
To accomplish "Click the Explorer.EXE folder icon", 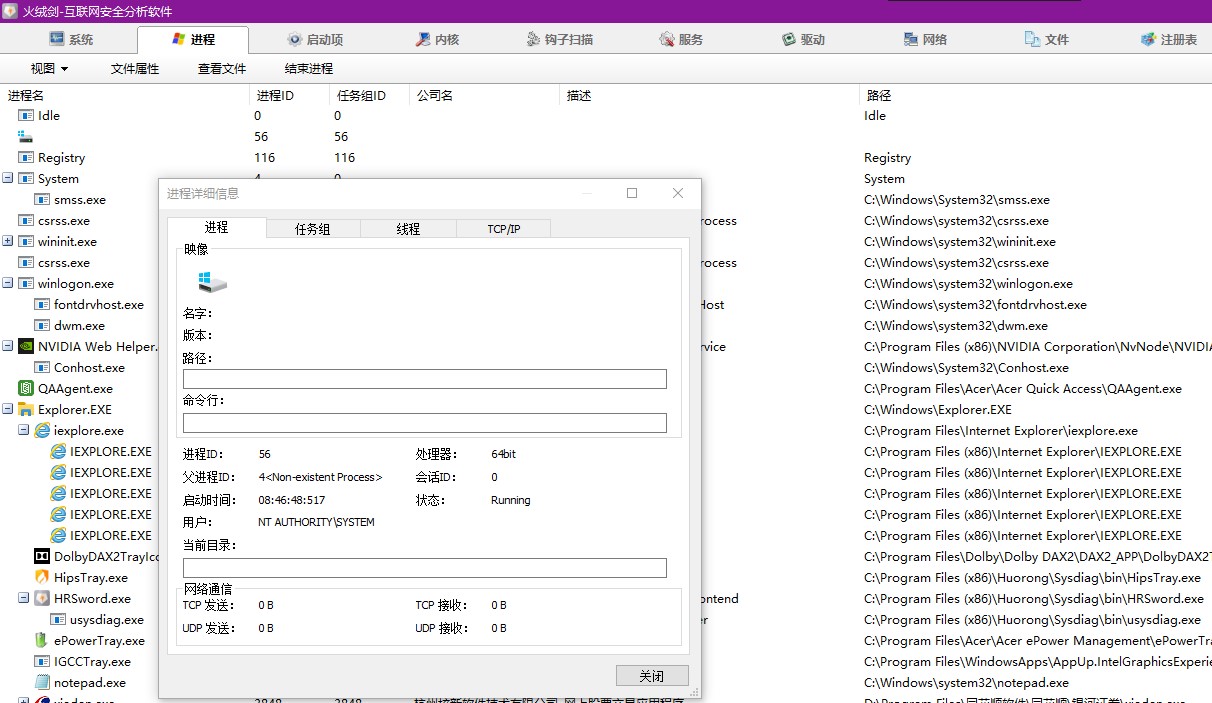I will [26, 409].
